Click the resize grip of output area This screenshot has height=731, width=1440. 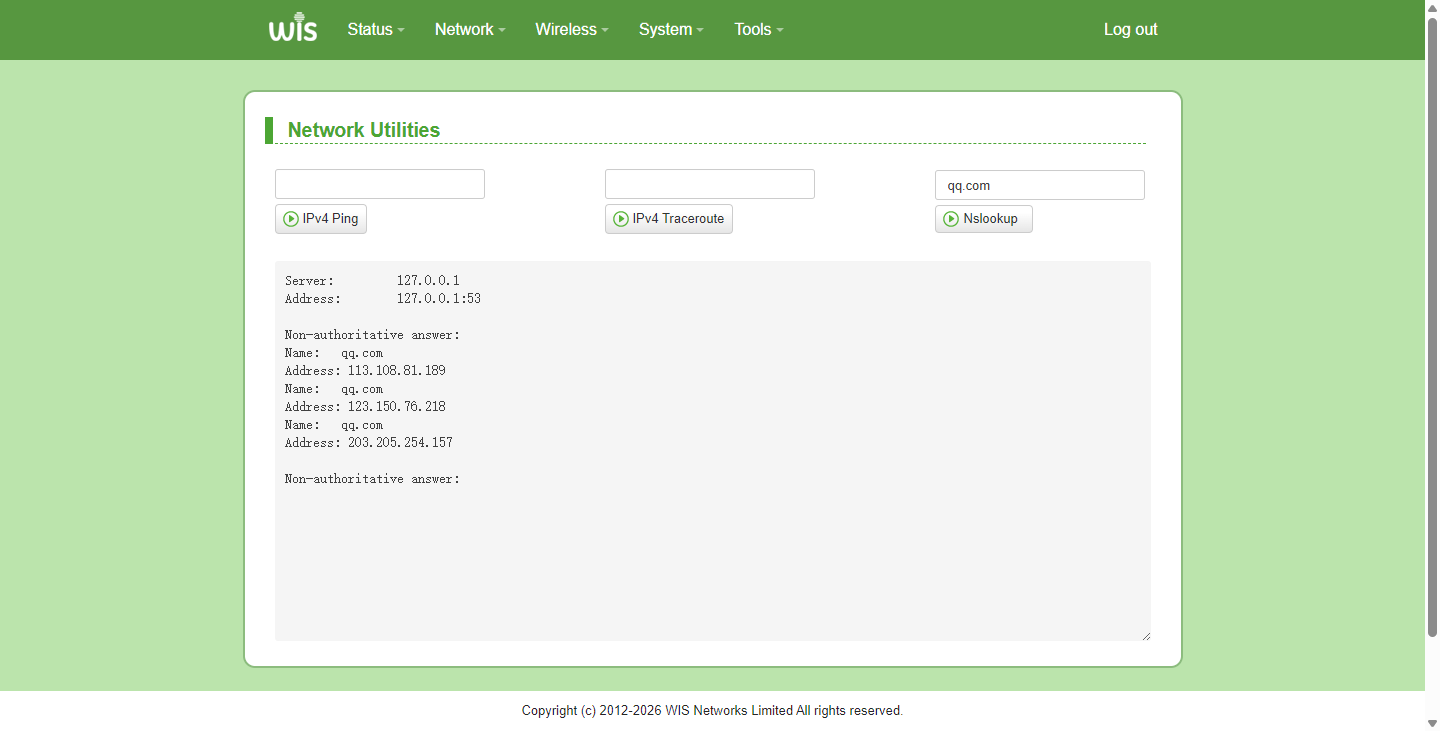[1145, 635]
